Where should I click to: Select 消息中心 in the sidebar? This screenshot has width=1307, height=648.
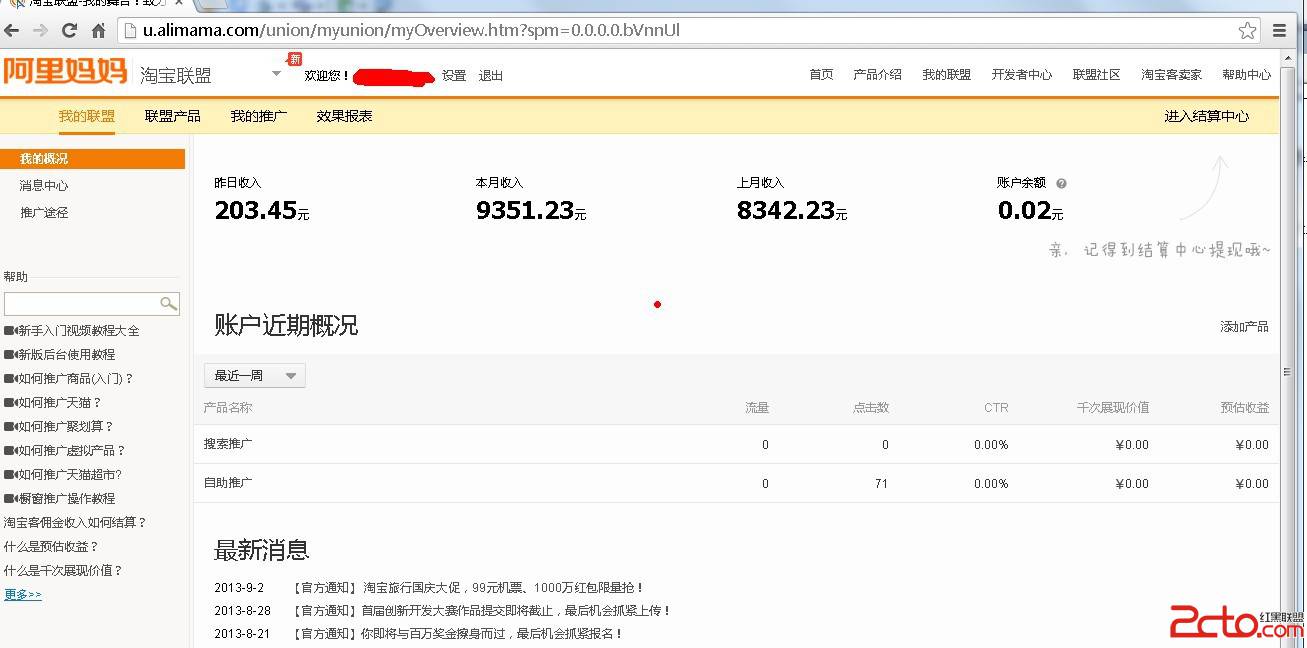(44, 186)
